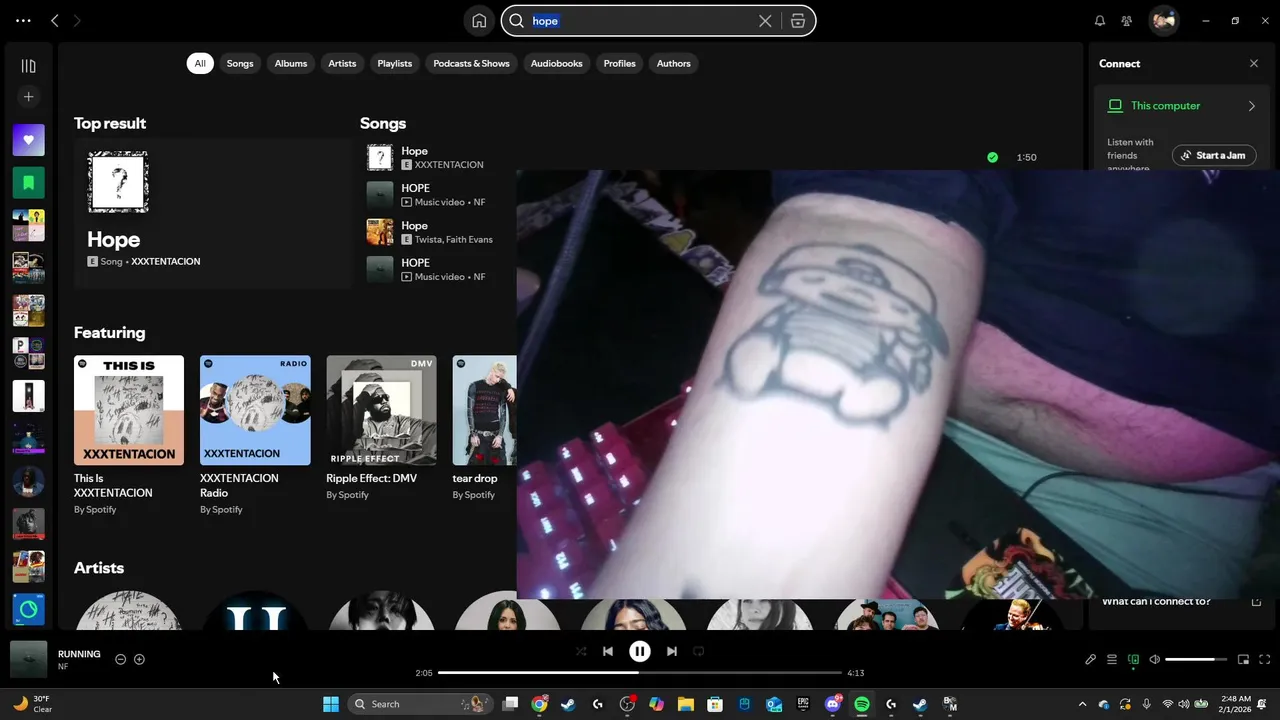Viewport: 1280px width, 720px height.
Task: Skip to the previous track
Action: [x=608, y=651]
